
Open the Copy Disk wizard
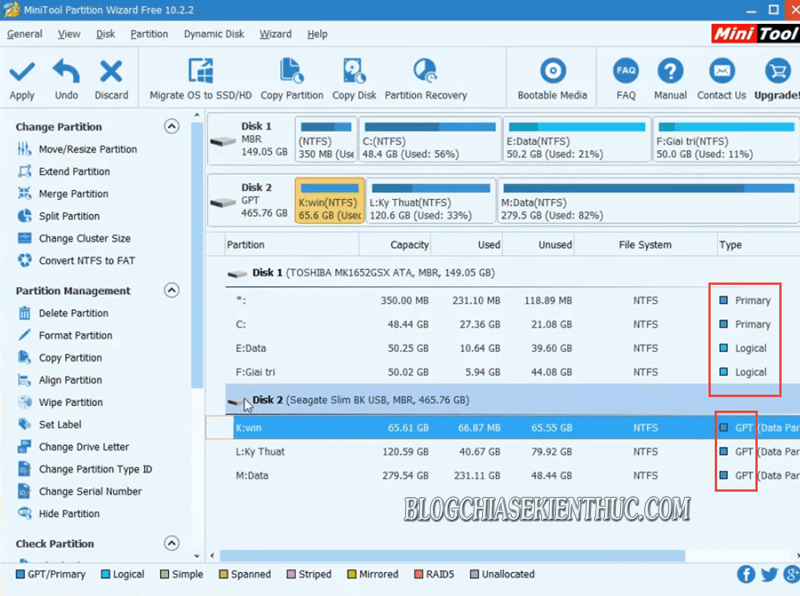tap(354, 79)
